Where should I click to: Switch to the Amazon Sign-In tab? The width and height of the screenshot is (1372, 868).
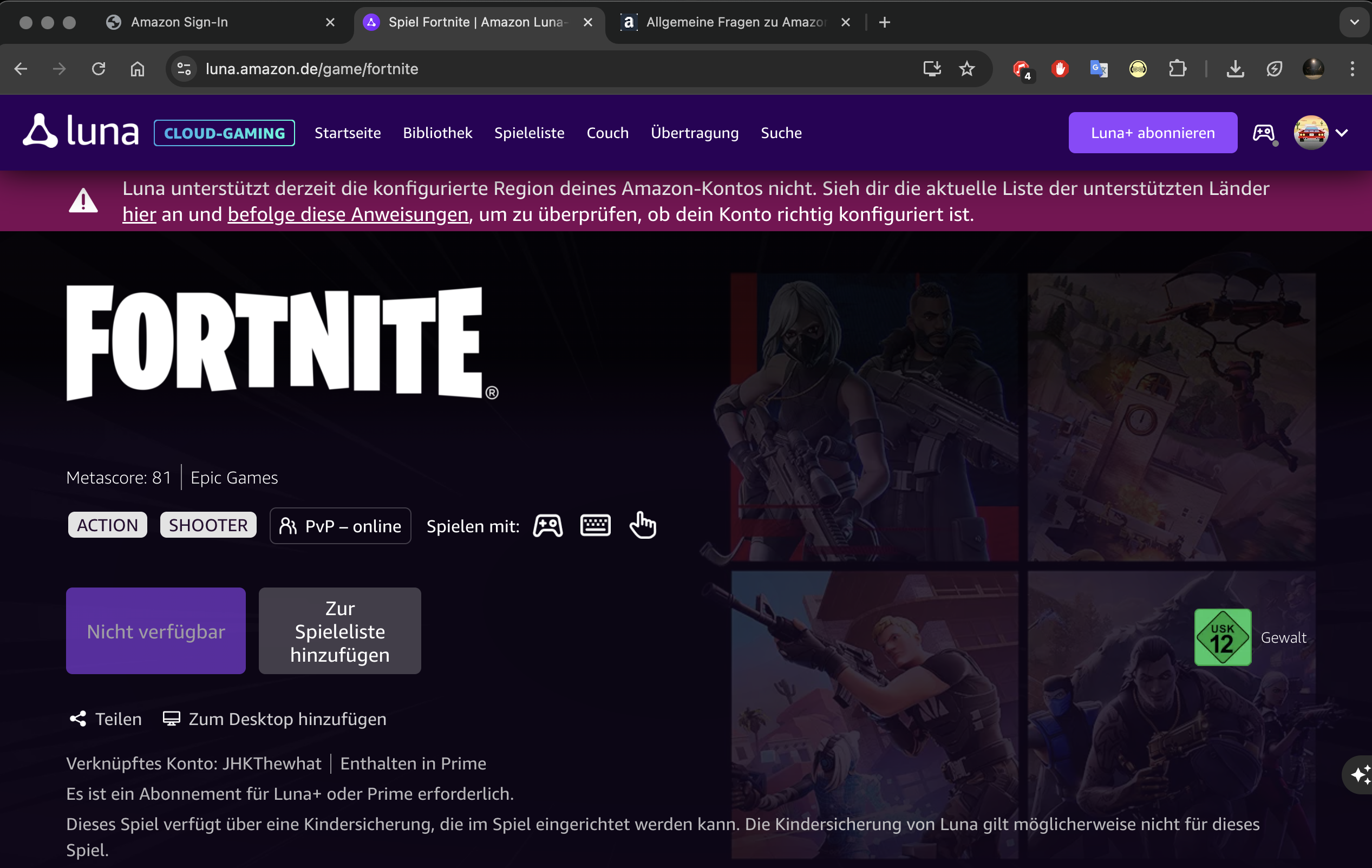(x=179, y=22)
